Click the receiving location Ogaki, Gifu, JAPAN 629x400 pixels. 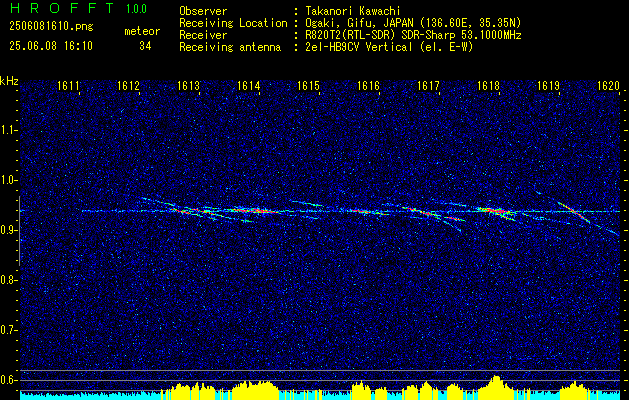coord(359,23)
